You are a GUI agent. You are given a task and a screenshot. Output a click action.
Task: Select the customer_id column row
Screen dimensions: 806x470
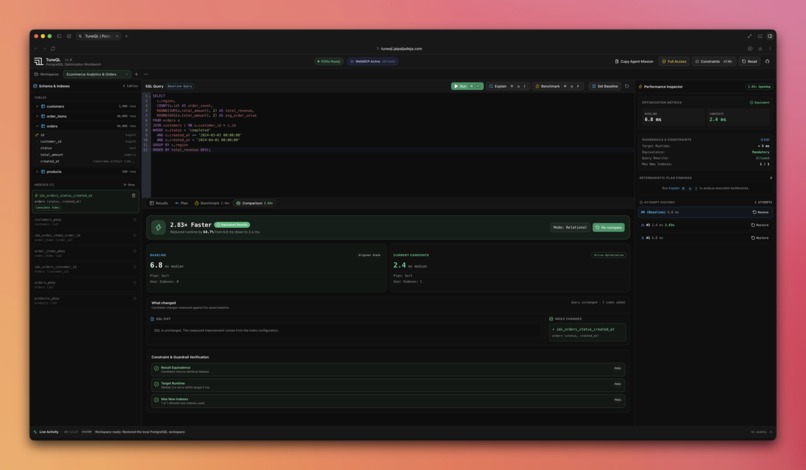(85, 141)
